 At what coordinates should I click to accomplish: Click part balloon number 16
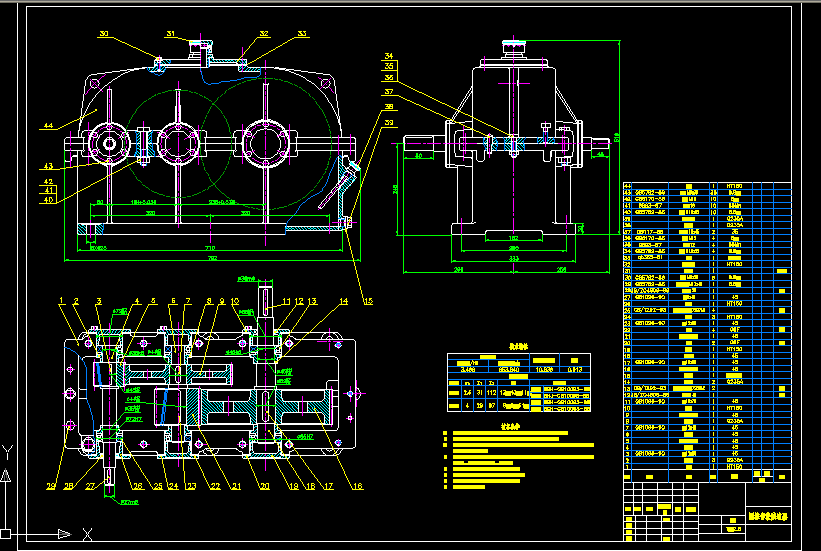358,487
